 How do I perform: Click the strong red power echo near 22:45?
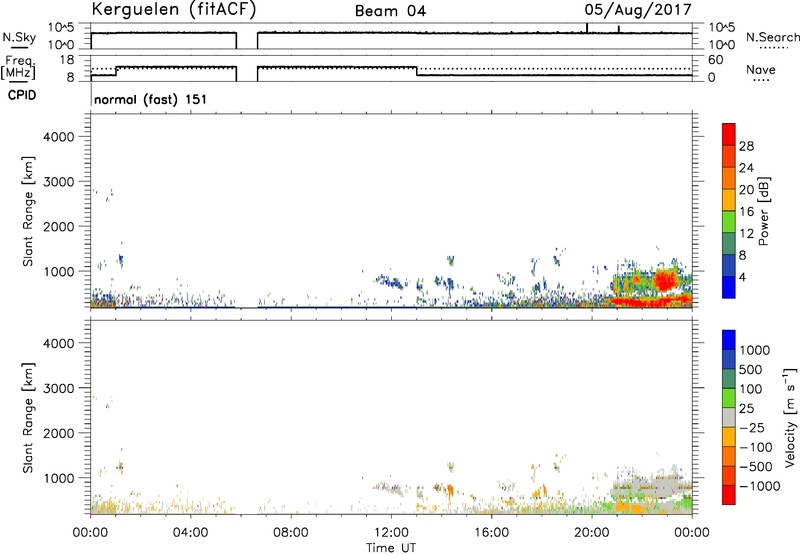click(x=664, y=280)
